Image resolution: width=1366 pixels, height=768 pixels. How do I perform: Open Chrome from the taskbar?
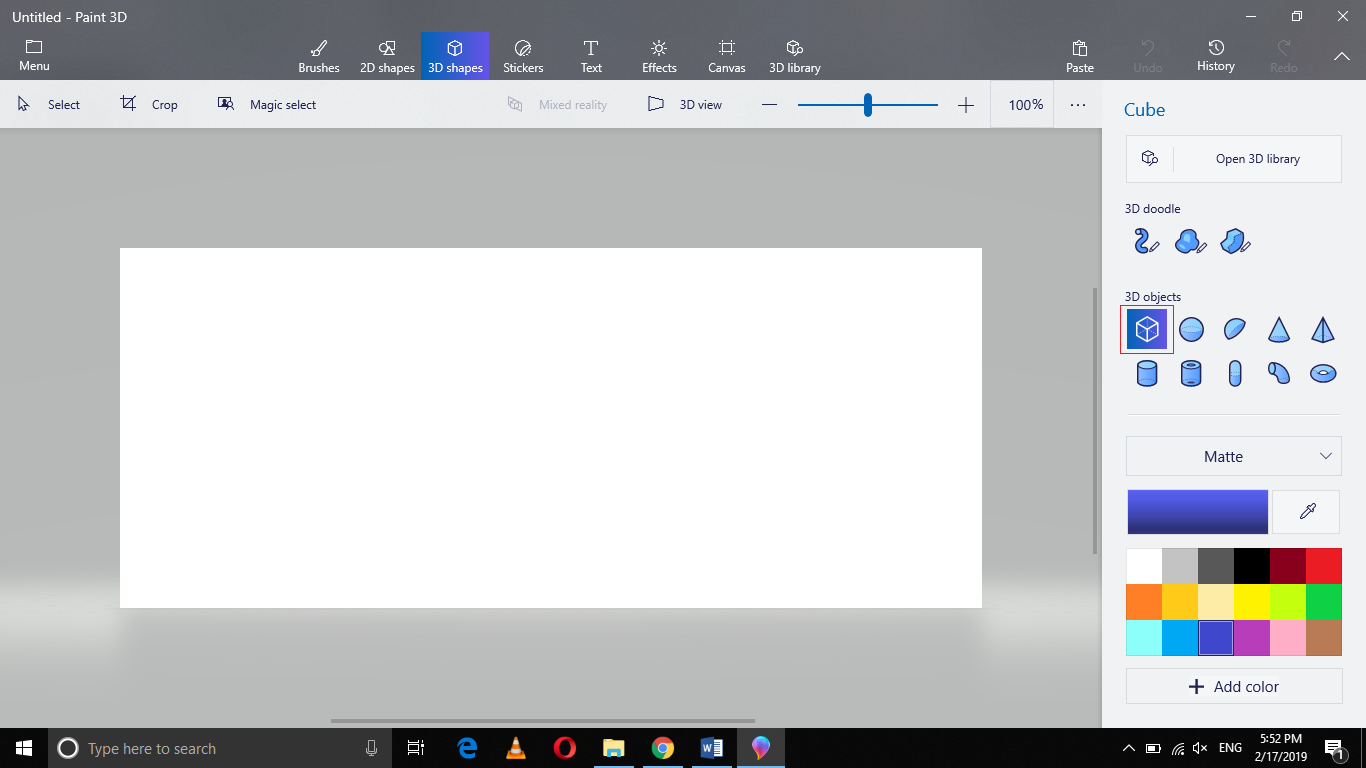pyautogui.click(x=663, y=748)
